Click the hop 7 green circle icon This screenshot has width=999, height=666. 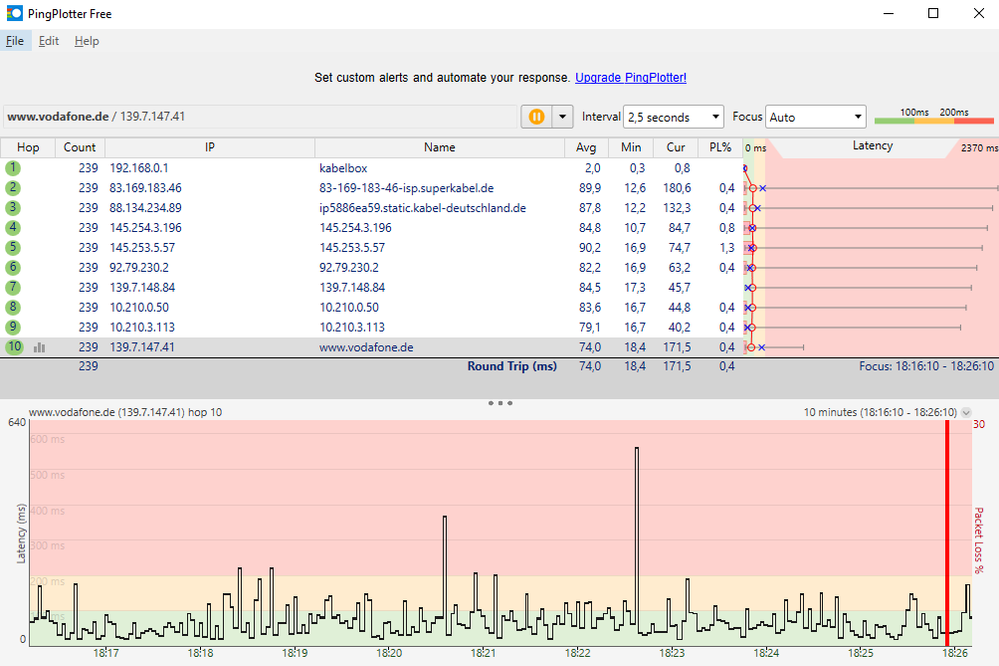tap(13, 287)
